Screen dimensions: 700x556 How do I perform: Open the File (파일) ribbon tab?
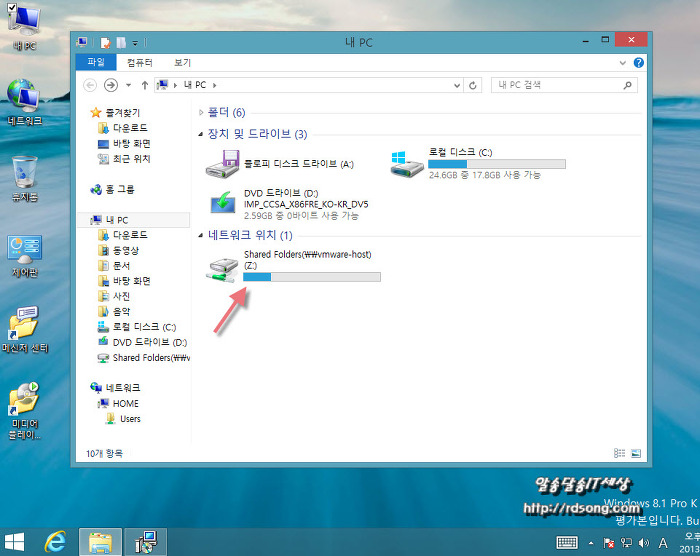(x=96, y=62)
